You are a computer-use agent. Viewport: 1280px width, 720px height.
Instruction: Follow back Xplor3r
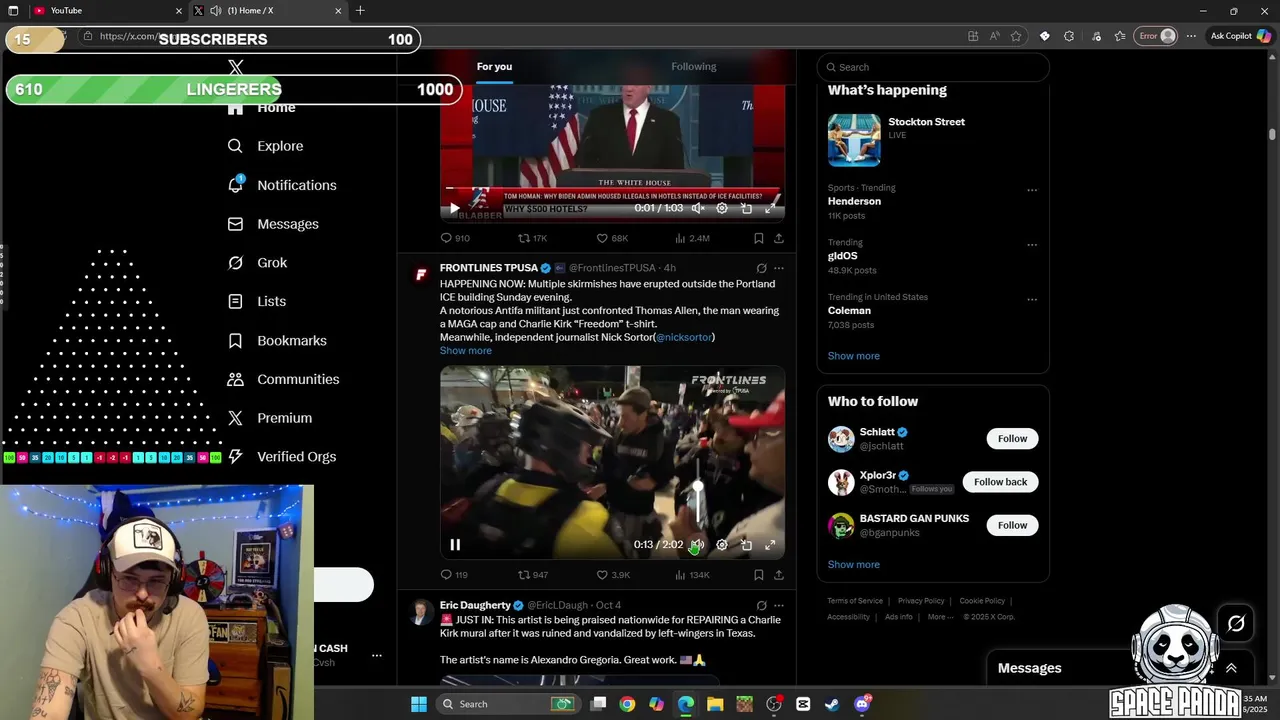pos(1000,482)
